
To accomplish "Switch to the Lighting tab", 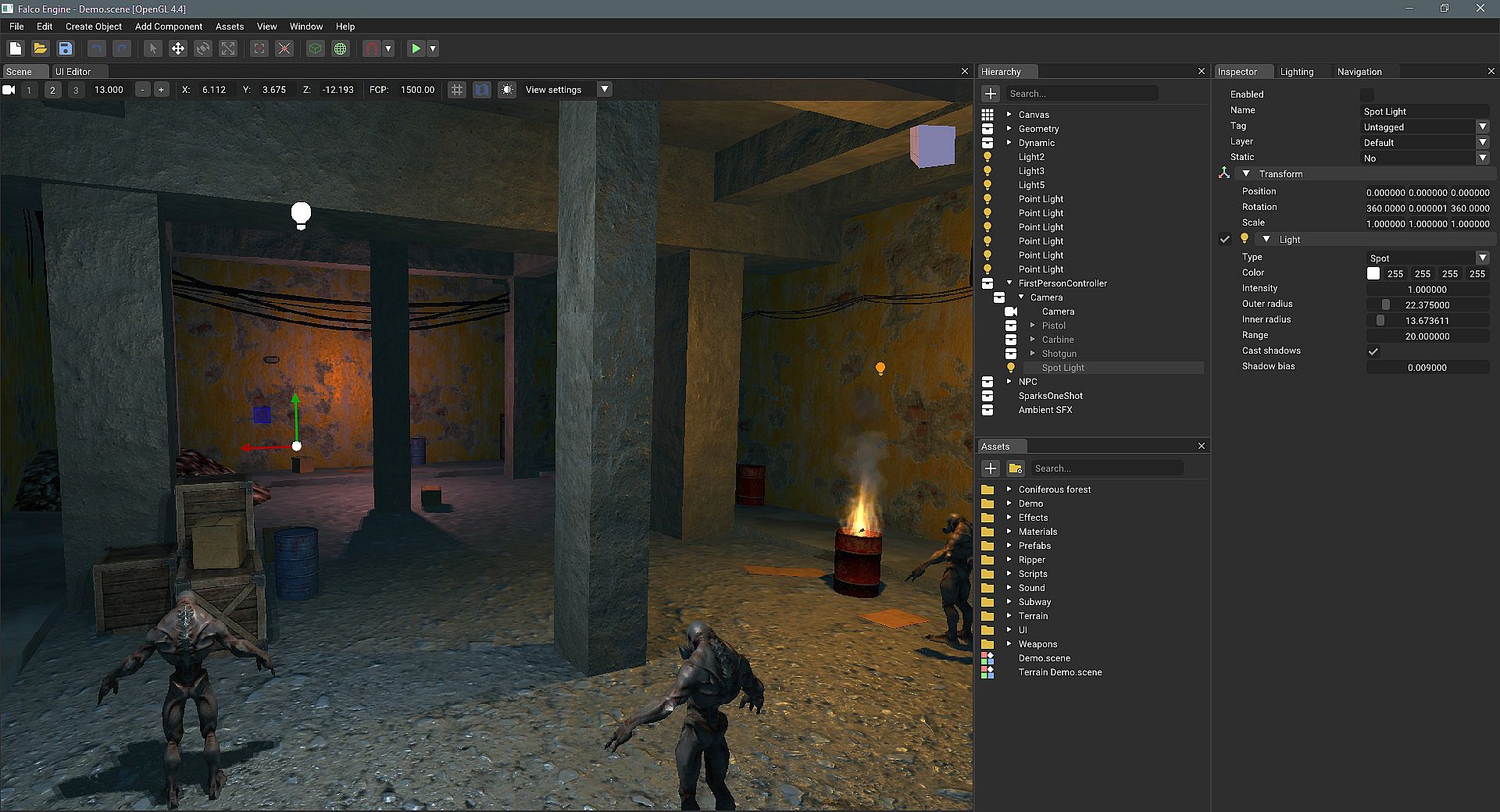I will tap(1296, 72).
